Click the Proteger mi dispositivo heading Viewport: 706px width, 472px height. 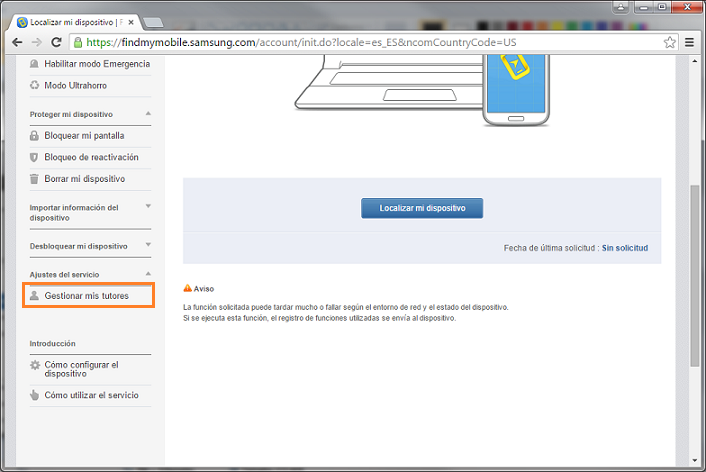pos(71,114)
